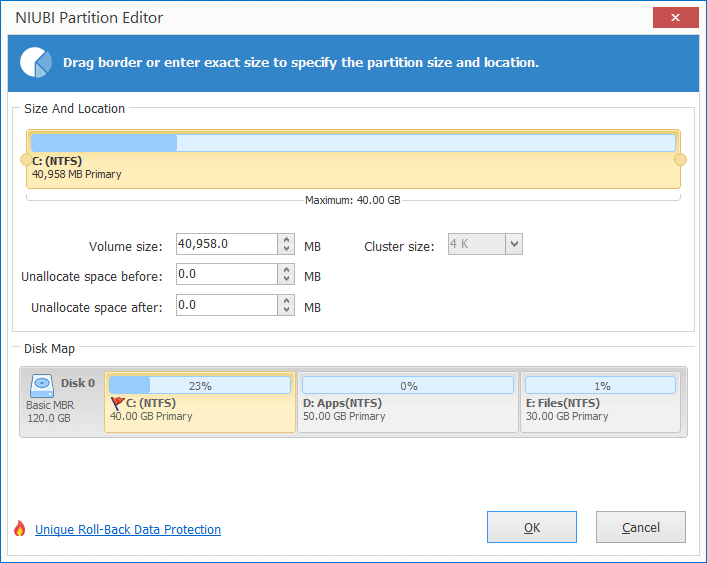
Task: Click the 23% usage bar of the C: partition
Action: coord(200,385)
